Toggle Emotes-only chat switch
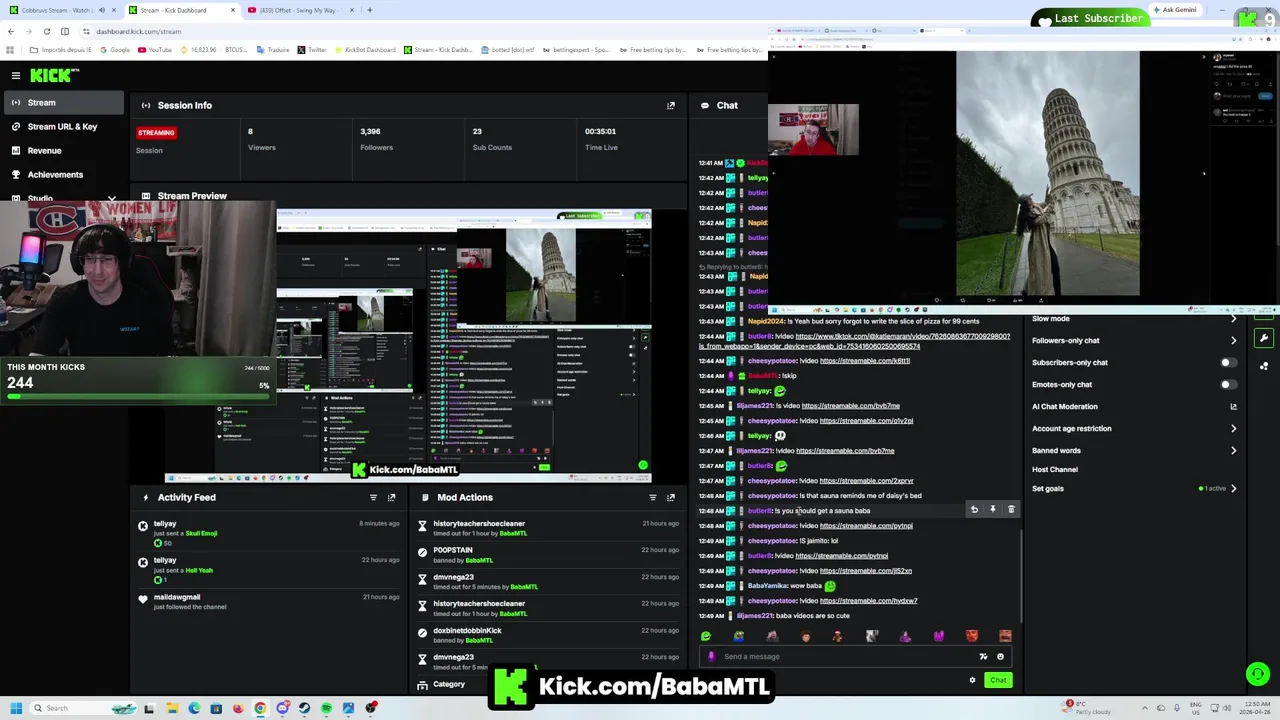 tap(1228, 384)
